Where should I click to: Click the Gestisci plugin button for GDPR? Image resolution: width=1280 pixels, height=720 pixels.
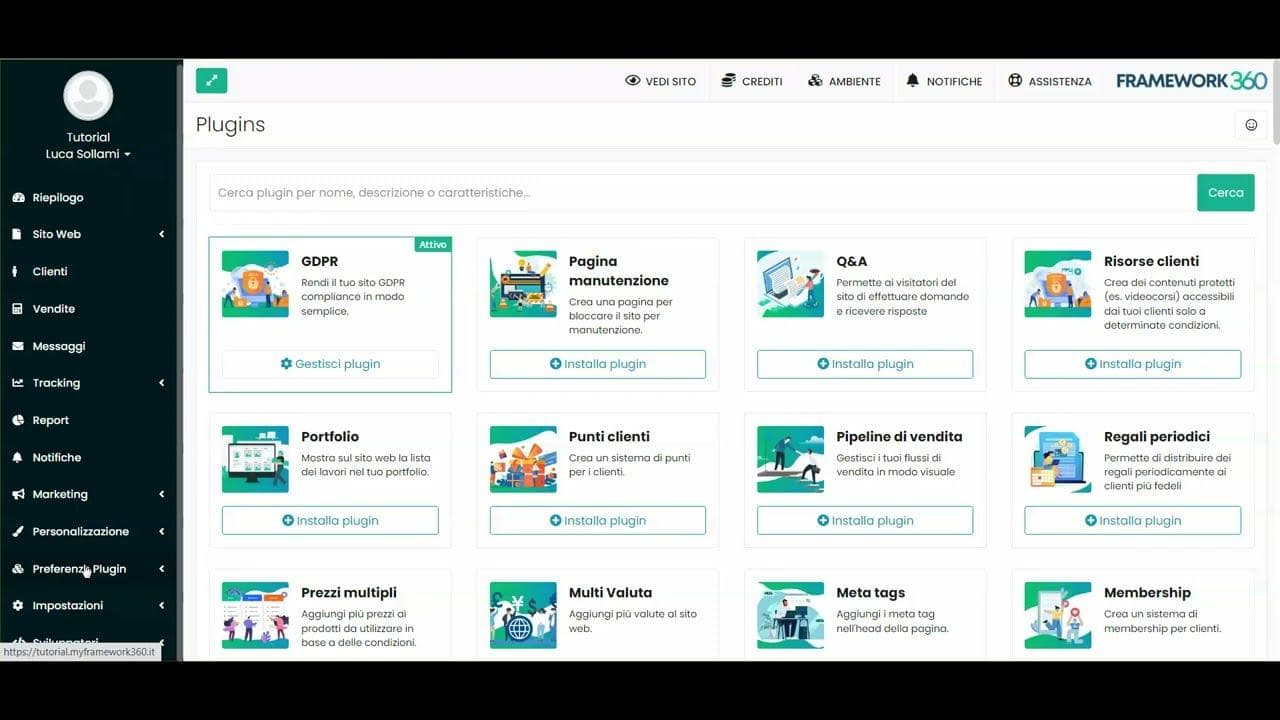(x=329, y=363)
